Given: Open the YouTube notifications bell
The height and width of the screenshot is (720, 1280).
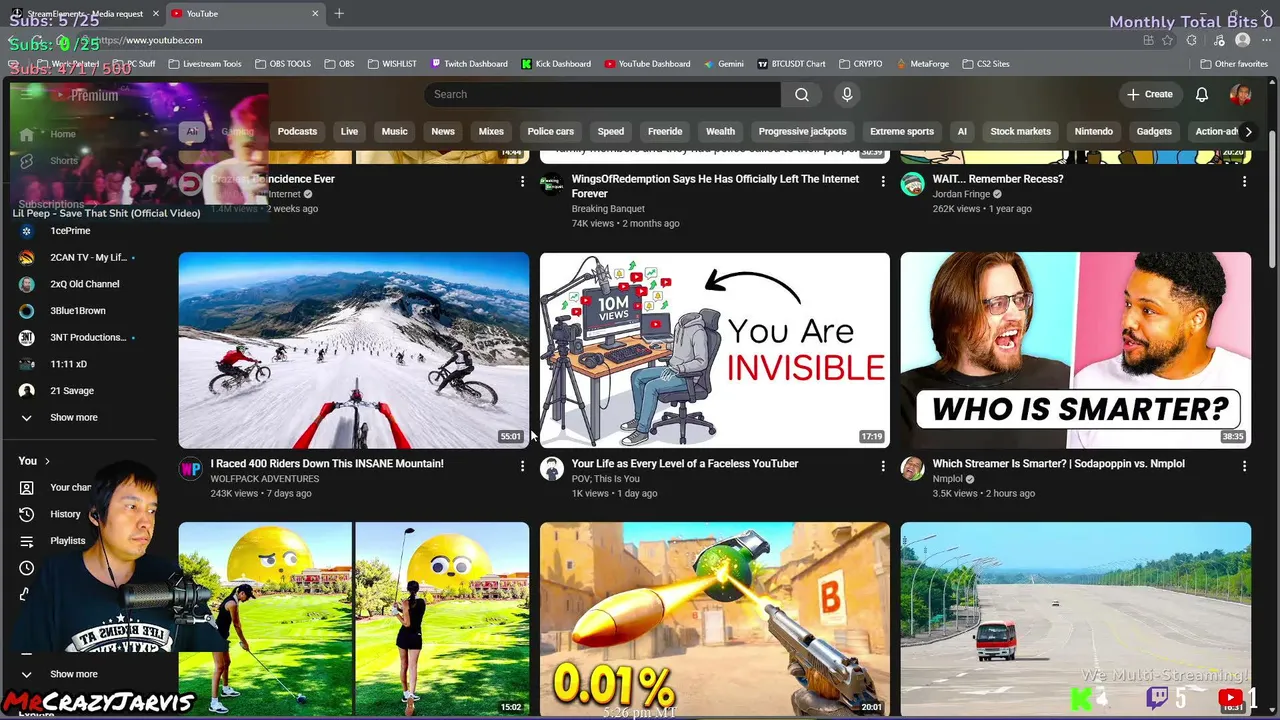Looking at the screenshot, I should [1202, 94].
